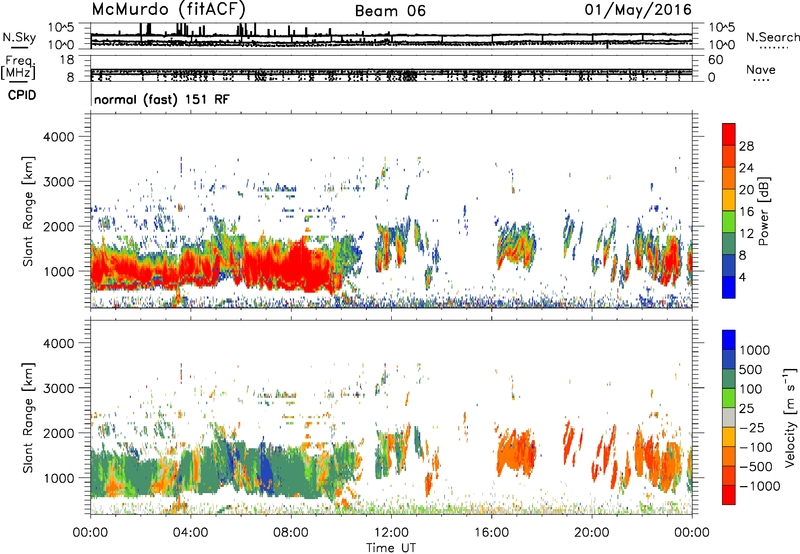Pick the light green segment between 12 and 16 dB
Viewport: 800px width, 554px height.
point(729,222)
